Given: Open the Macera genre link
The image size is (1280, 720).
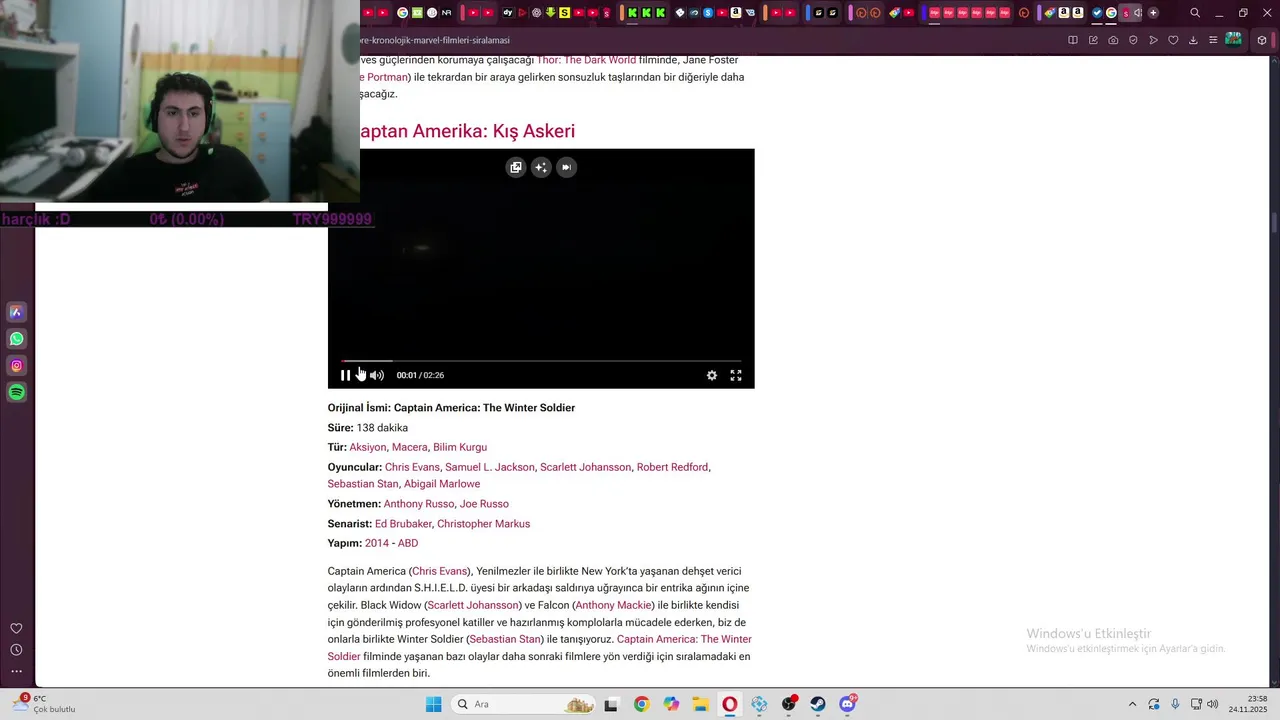Looking at the screenshot, I should [410, 447].
